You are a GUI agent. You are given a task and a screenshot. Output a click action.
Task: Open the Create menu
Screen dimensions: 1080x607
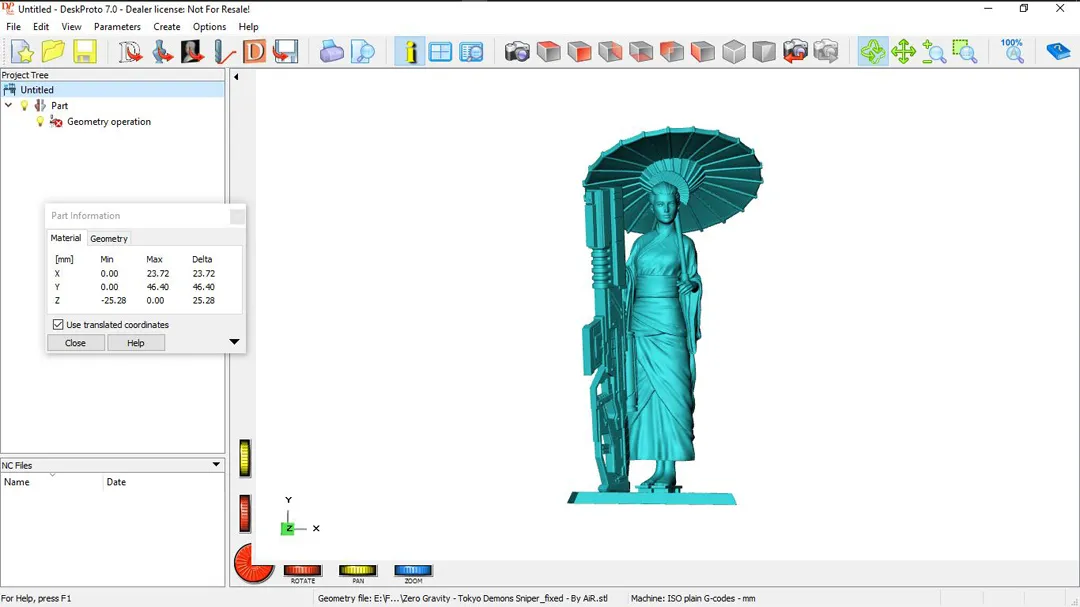(x=167, y=27)
